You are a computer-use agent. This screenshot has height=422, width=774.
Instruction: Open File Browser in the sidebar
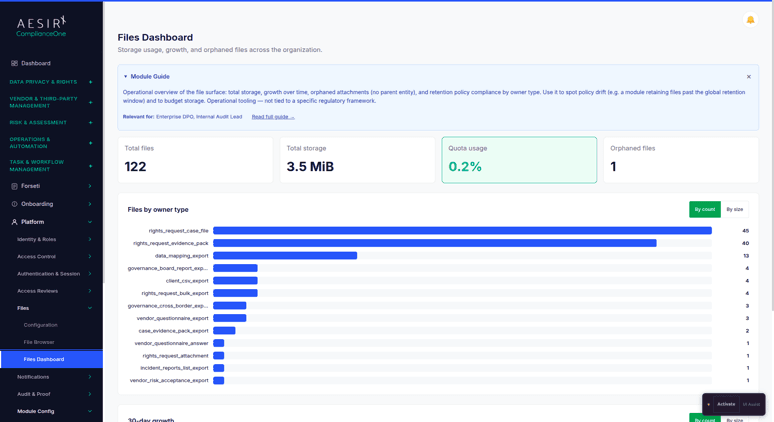pyautogui.click(x=39, y=342)
